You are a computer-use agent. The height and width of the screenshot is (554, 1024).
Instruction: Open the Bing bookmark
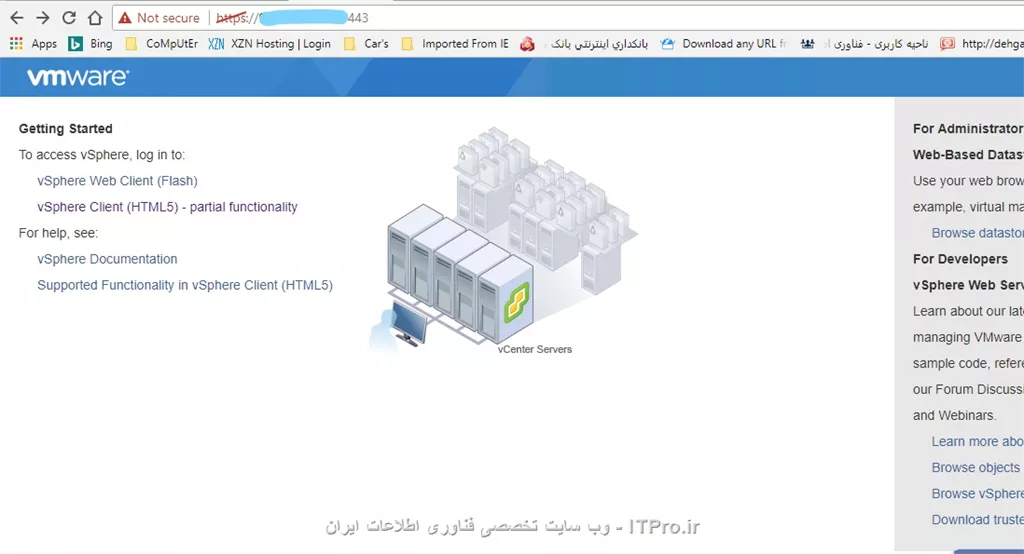[91, 44]
